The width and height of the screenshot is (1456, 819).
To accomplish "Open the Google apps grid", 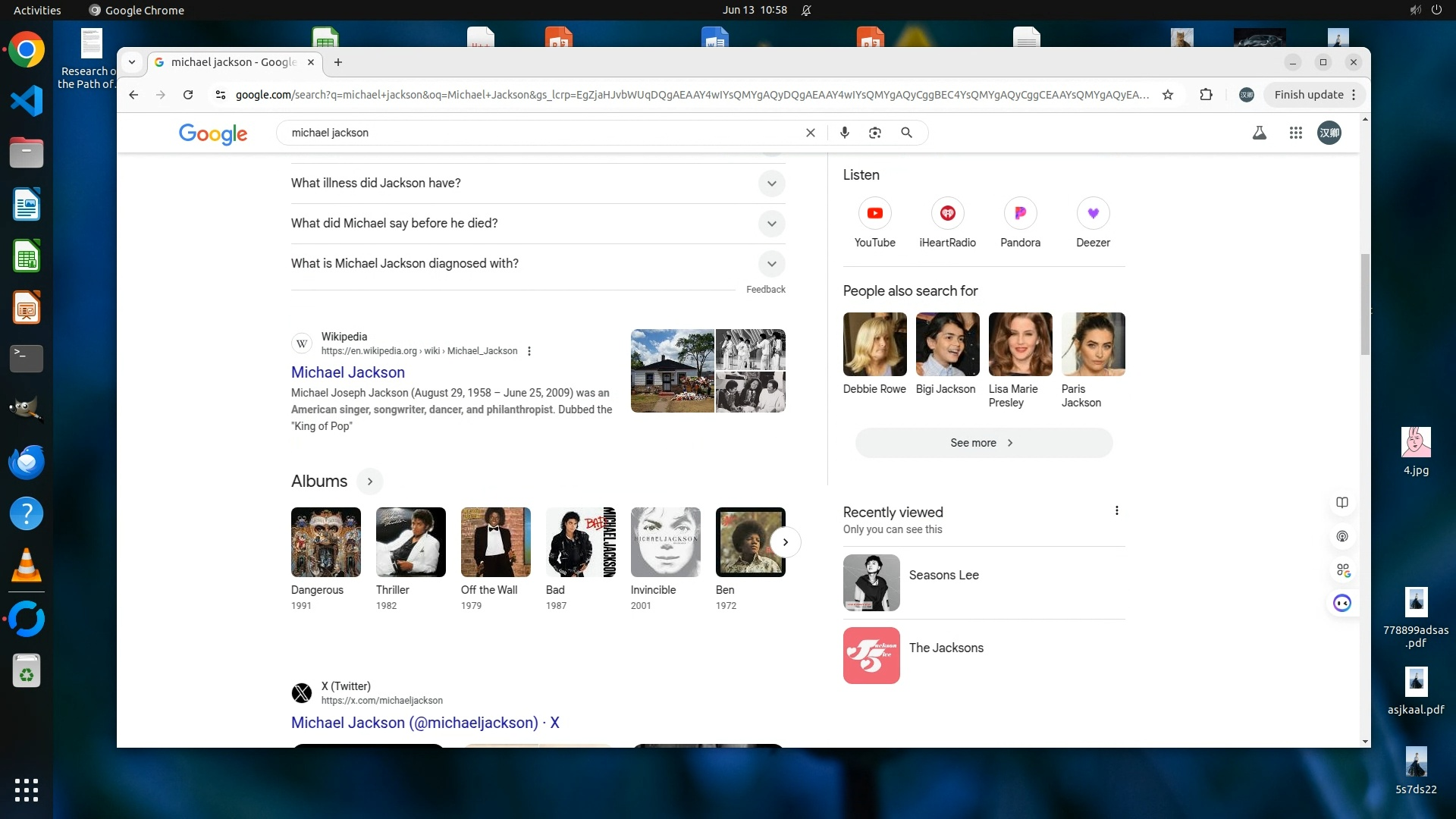I will click(1295, 133).
